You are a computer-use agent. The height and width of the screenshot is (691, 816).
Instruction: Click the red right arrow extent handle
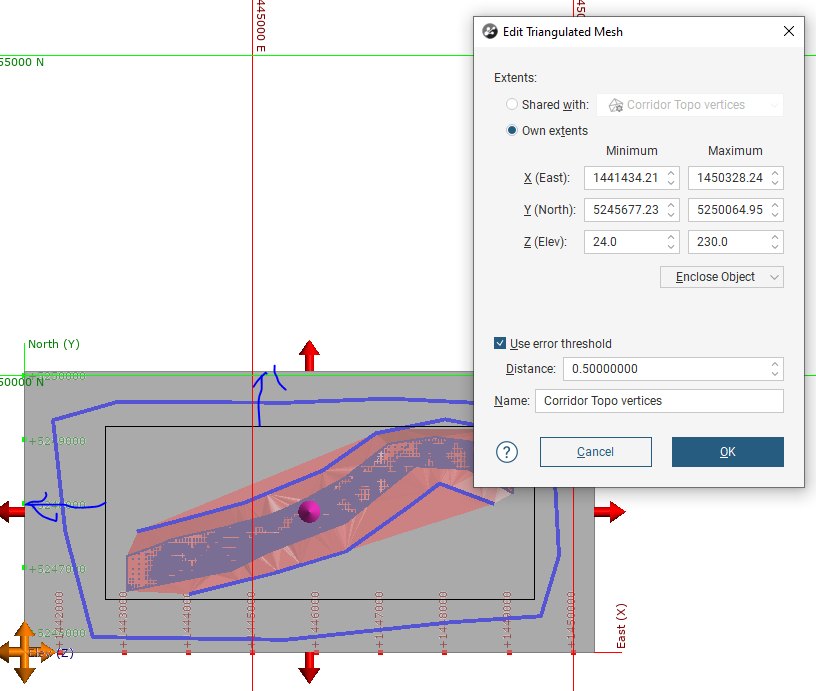(609, 512)
